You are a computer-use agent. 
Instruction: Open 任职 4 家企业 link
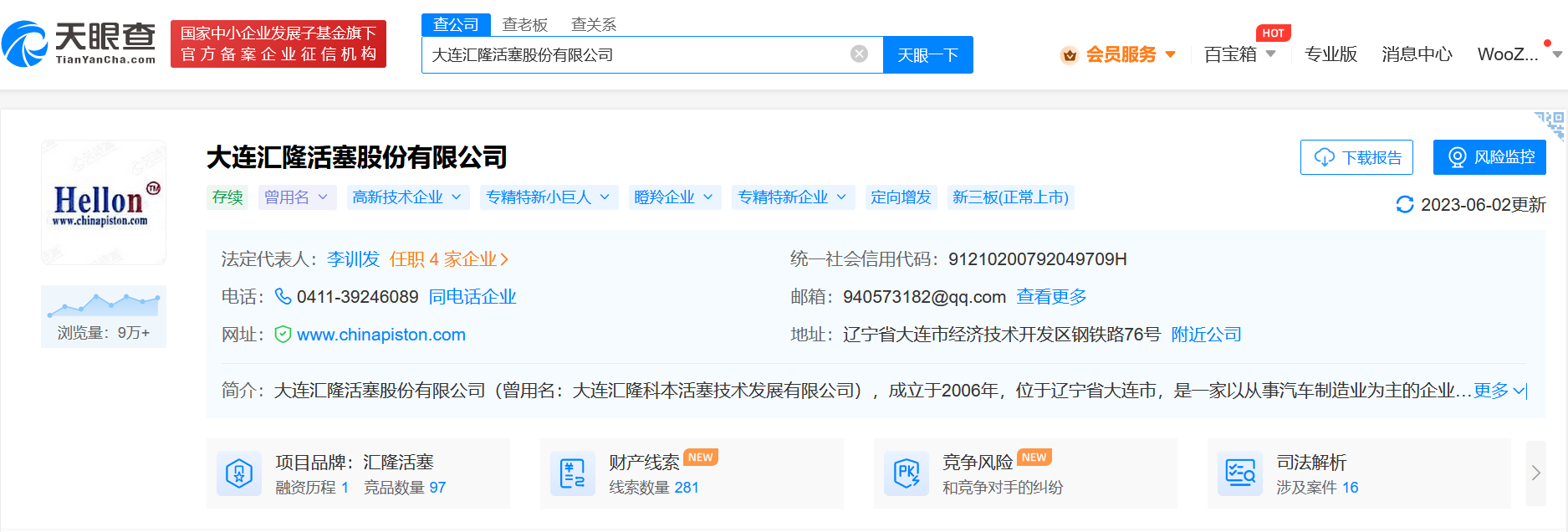[449, 259]
